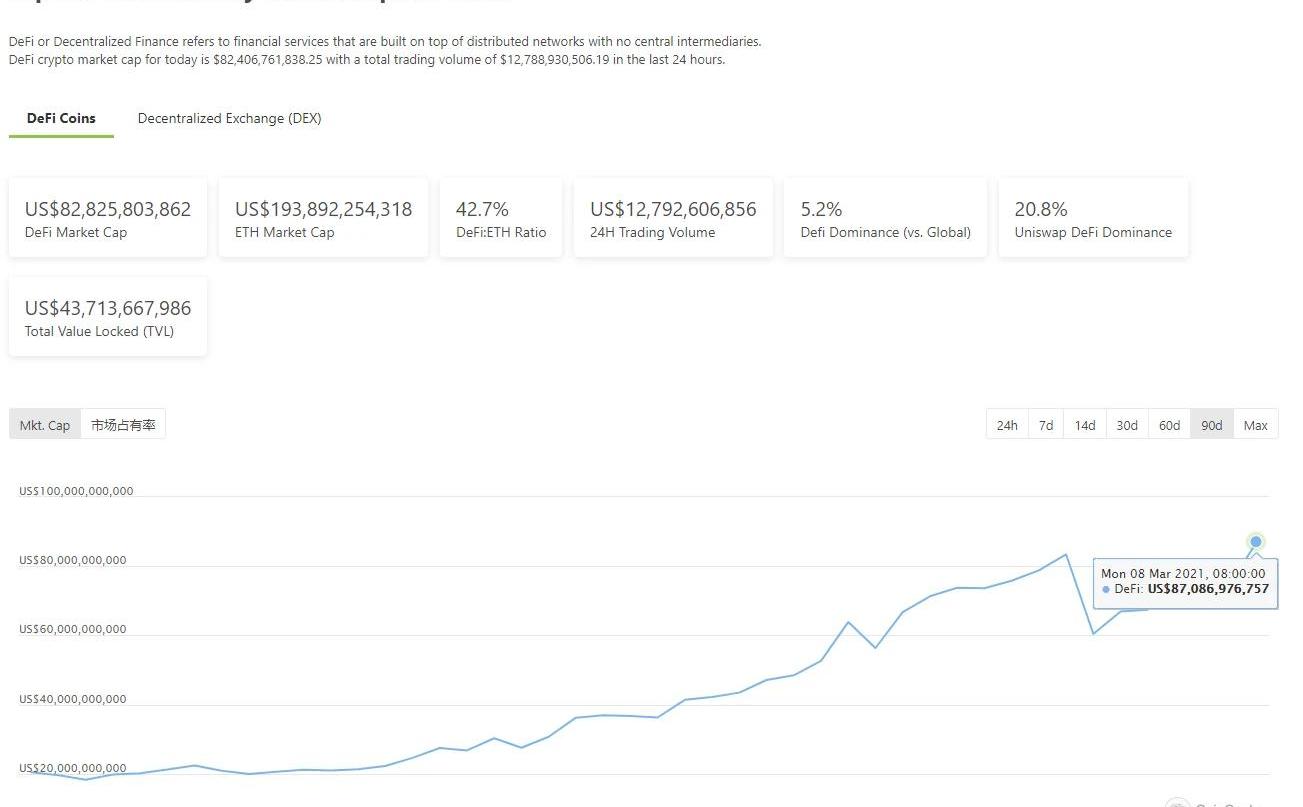Set chart range to 24h
Screen dimensions: 1303x807
pos(1007,425)
